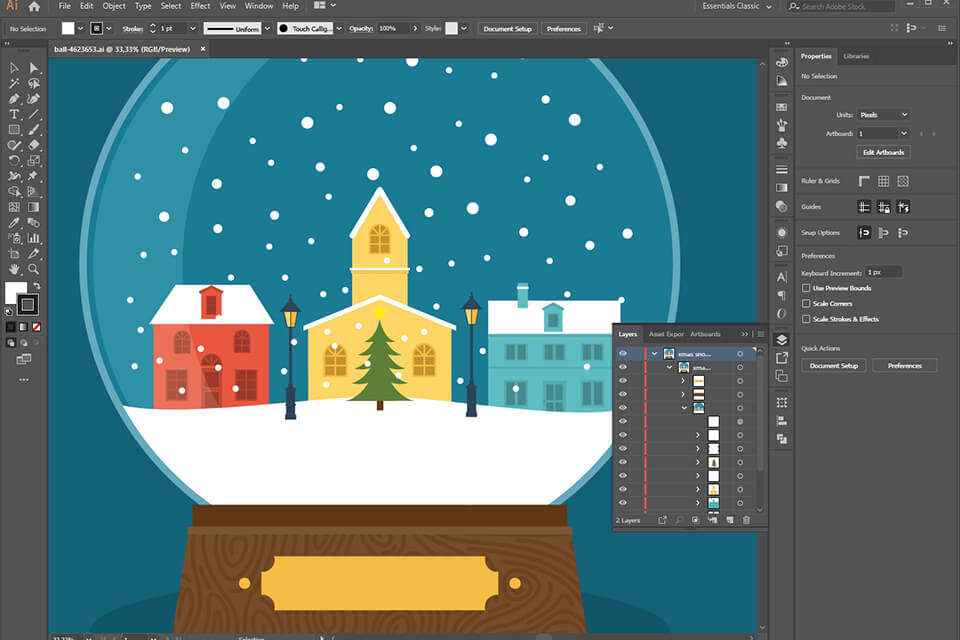Screen dimensions: 960x640
Task: Collapse the top xmas sno... layer
Action: coord(654,353)
